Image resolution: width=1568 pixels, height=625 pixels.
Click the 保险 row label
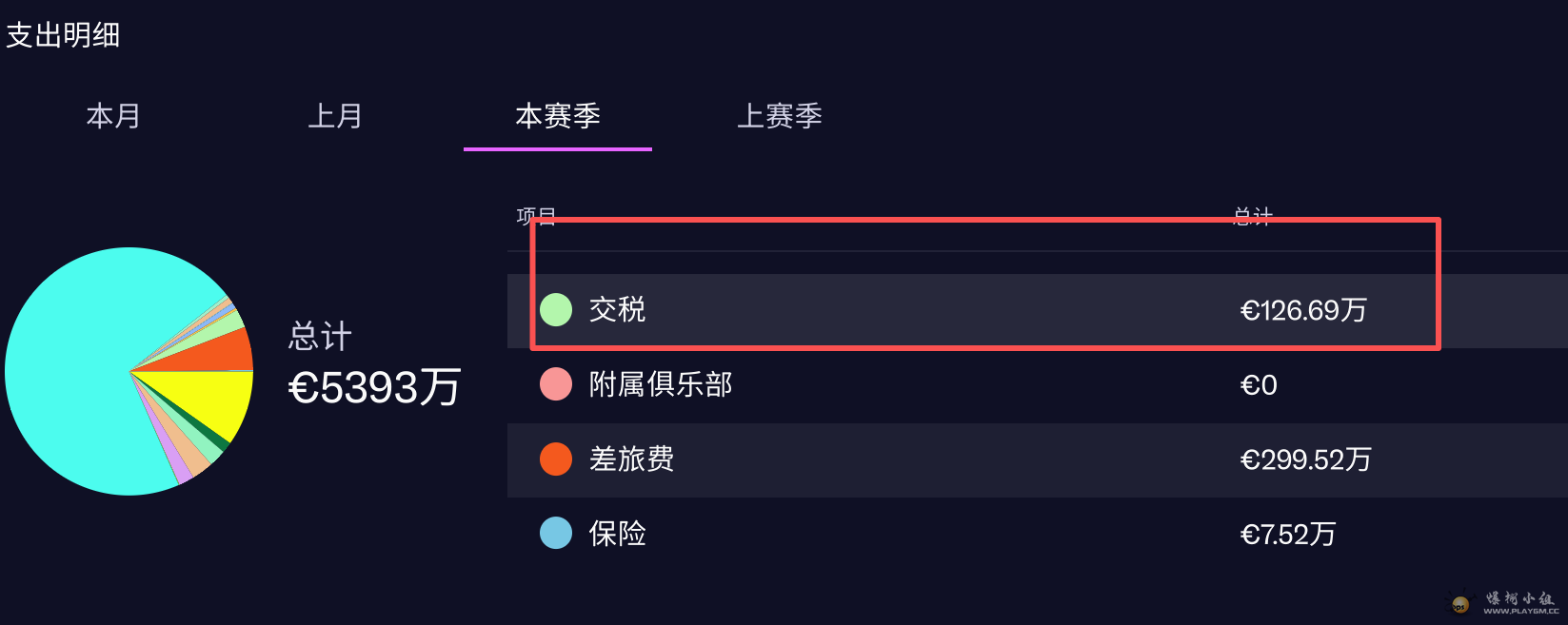617,534
